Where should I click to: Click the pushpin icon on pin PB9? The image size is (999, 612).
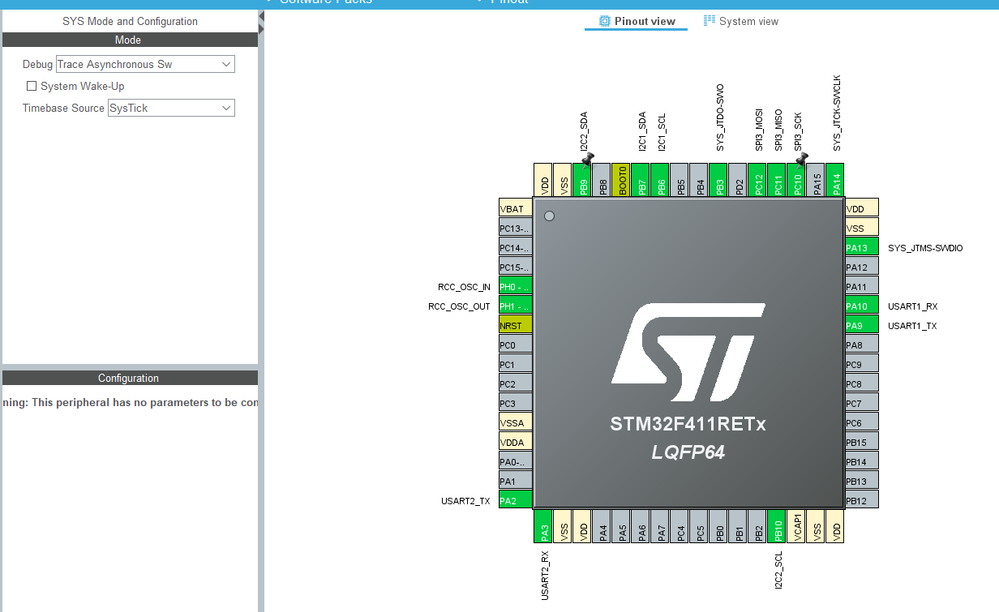[x=587, y=159]
